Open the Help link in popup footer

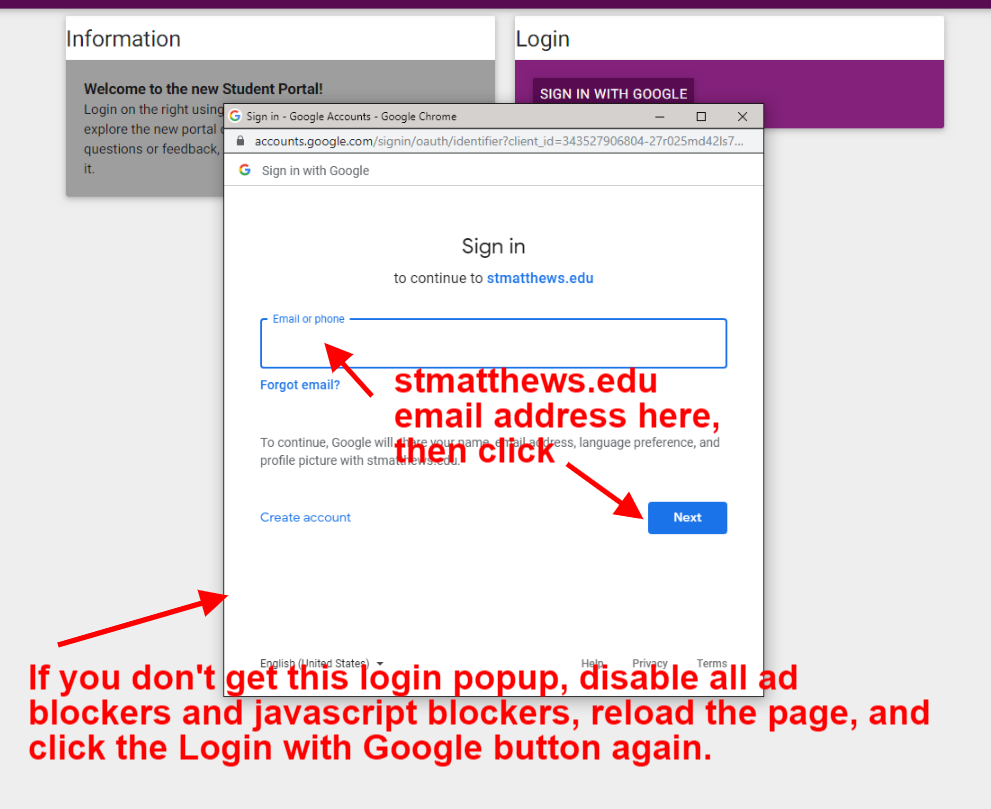pyautogui.click(x=592, y=663)
